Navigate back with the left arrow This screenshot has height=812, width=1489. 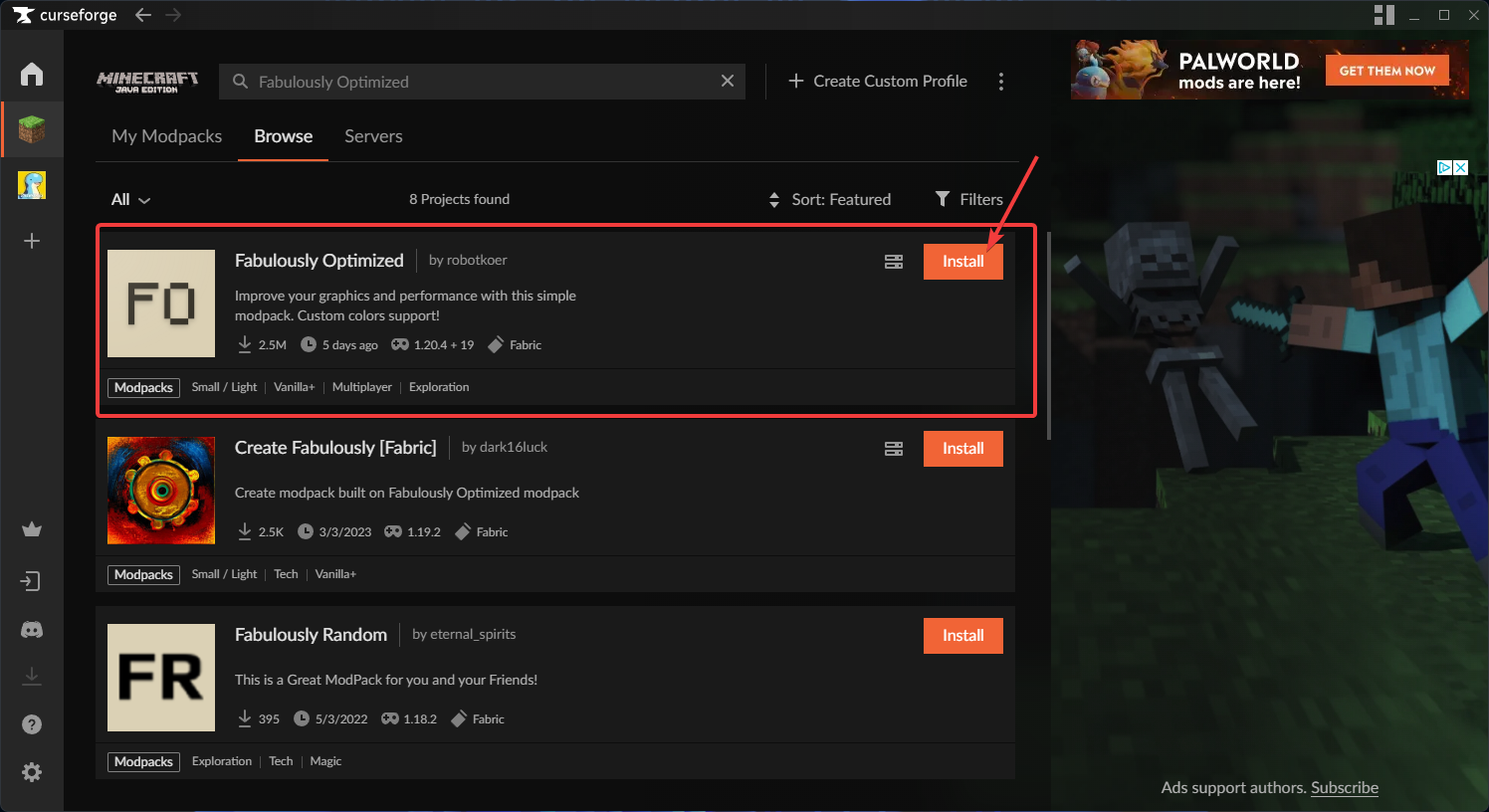[x=143, y=15]
